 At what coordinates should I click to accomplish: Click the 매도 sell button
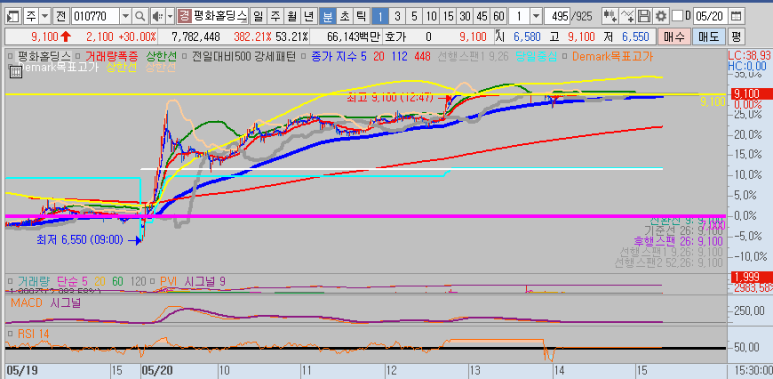709,37
